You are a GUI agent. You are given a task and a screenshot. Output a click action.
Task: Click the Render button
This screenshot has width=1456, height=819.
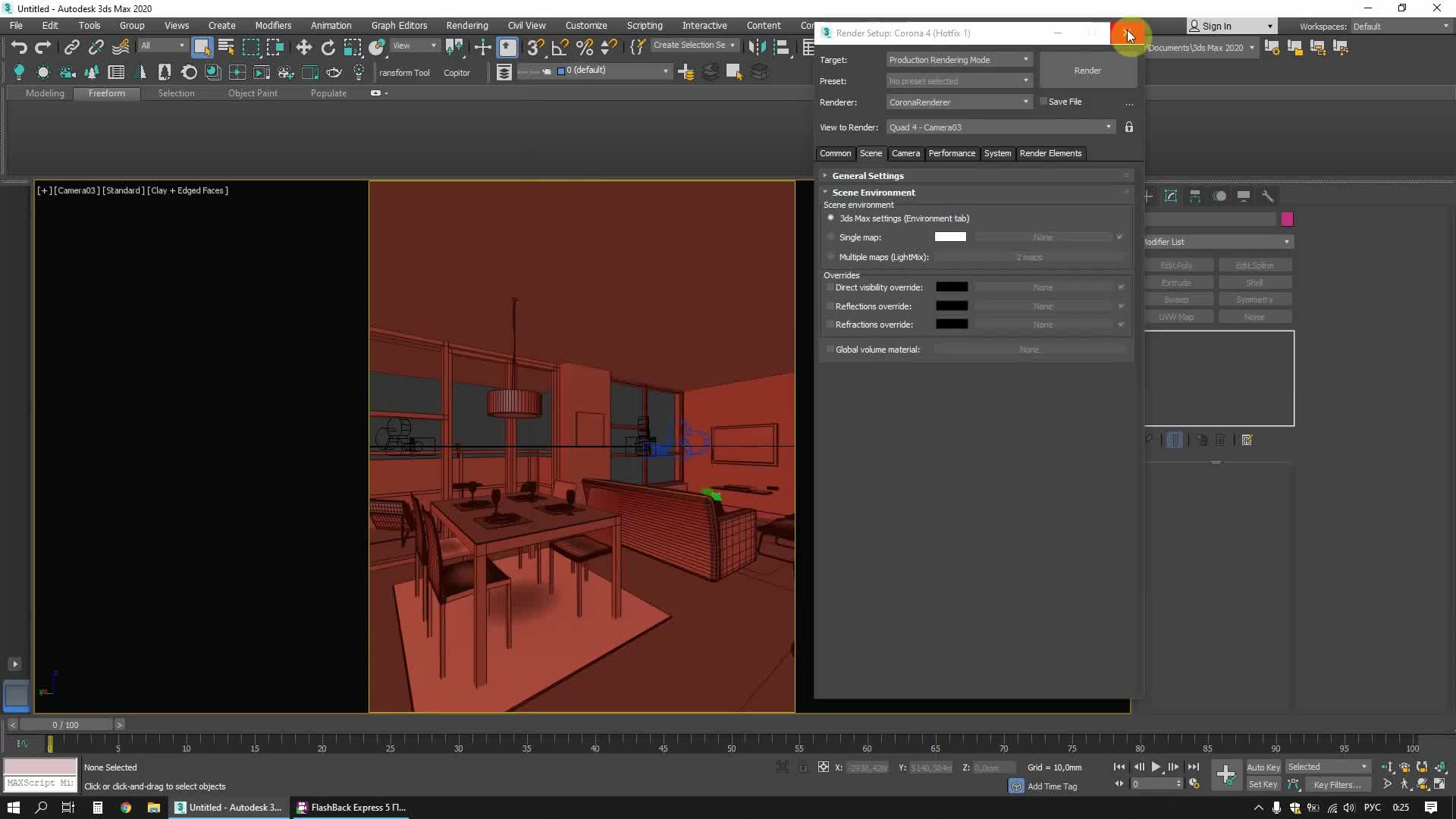point(1087,71)
